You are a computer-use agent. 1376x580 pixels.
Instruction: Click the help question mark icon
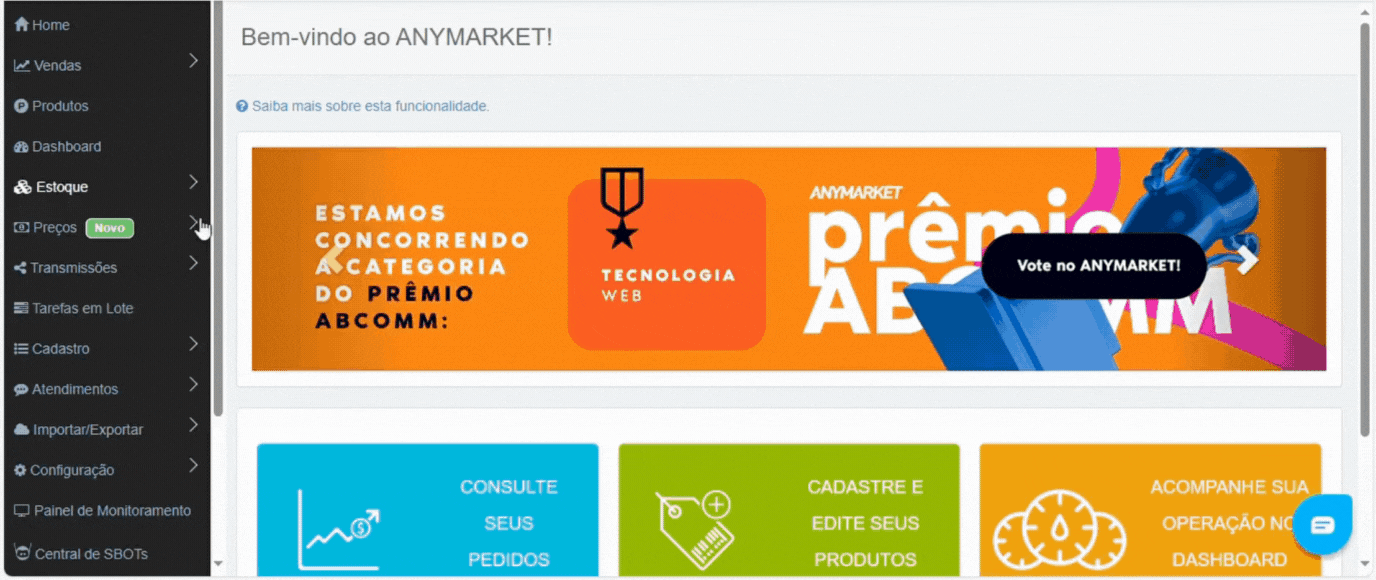(242, 106)
